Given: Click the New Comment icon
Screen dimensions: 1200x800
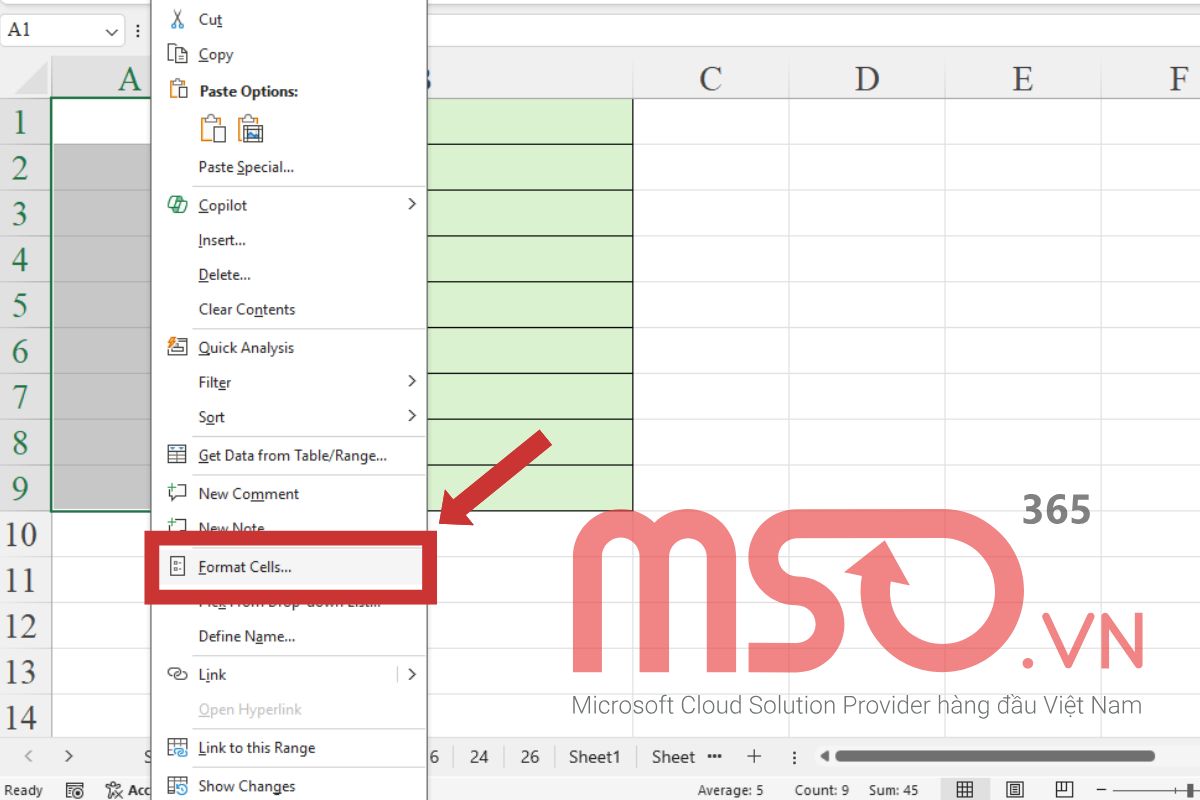Looking at the screenshot, I should click(177, 493).
